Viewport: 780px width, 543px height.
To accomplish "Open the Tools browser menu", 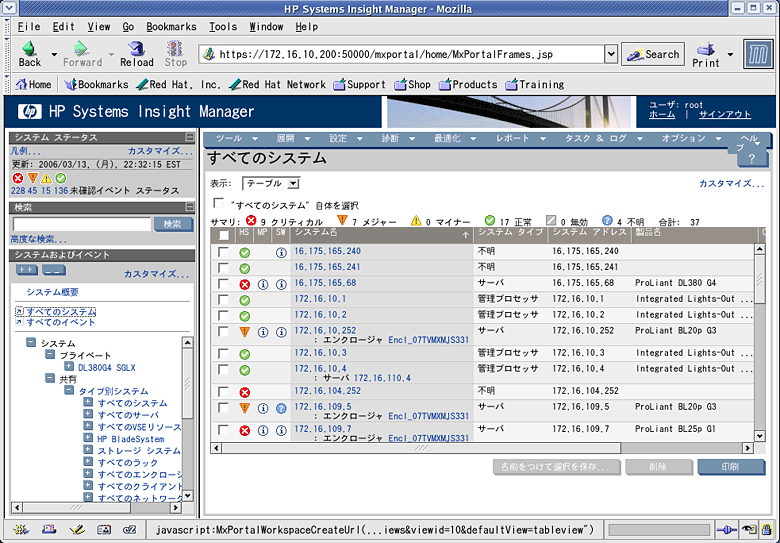I will click(x=223, y=27).
